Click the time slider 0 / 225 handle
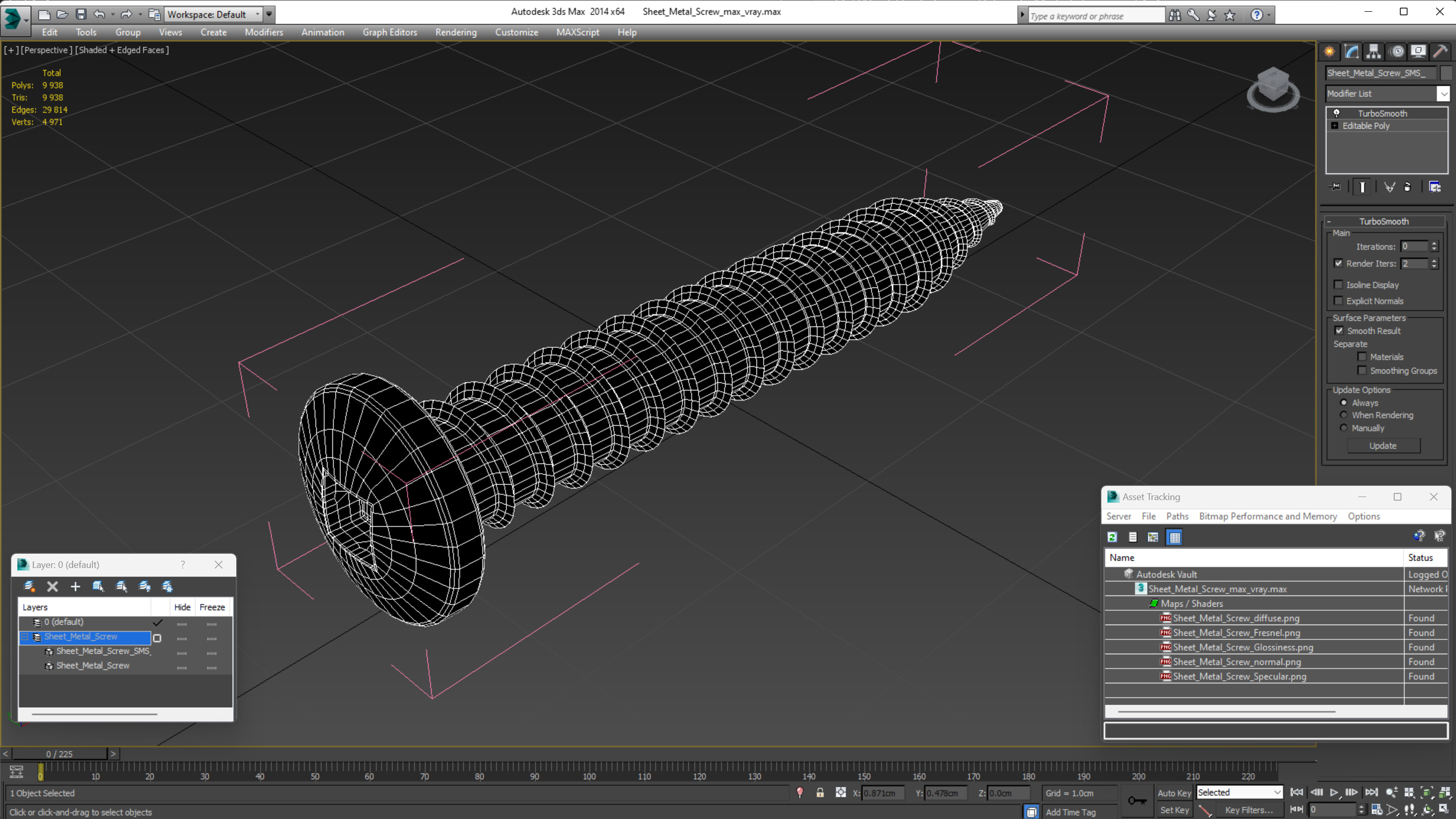This screenshot has height=819, width=1456. (x=59, y=754)
